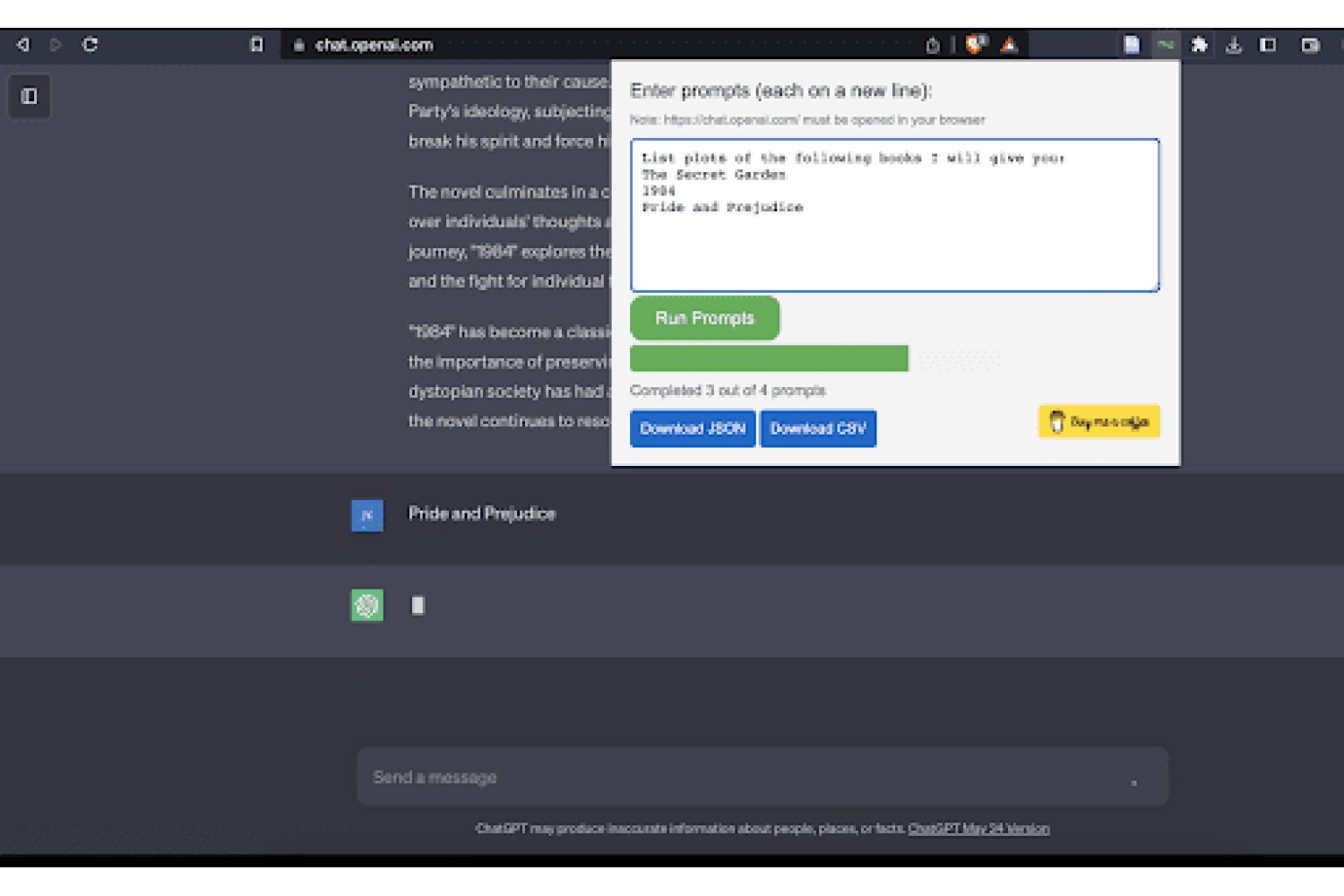Click the green progress bar
Screen dimensions: 1344x896
769,358
